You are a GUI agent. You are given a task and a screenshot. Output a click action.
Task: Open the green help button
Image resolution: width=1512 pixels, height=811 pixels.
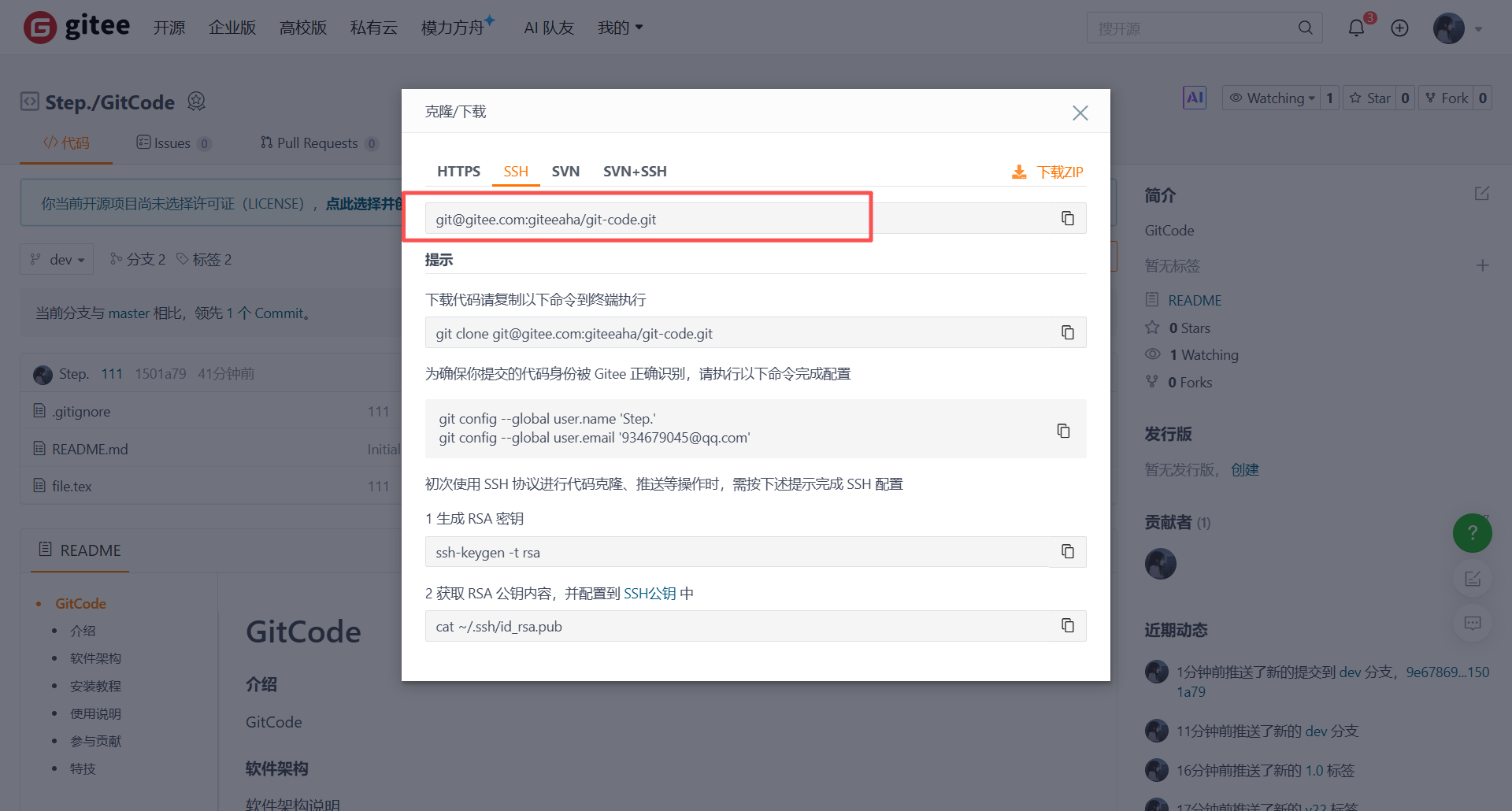click(x=1472, y=533)
